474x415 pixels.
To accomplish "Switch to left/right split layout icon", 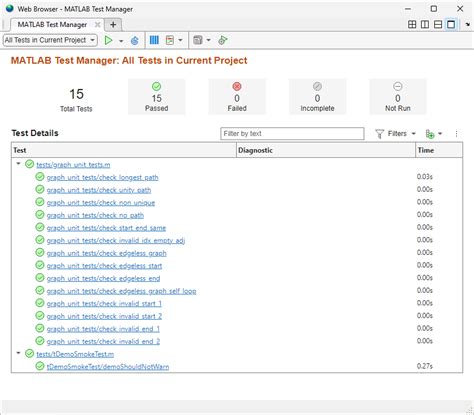I will [x=425, y=24].
